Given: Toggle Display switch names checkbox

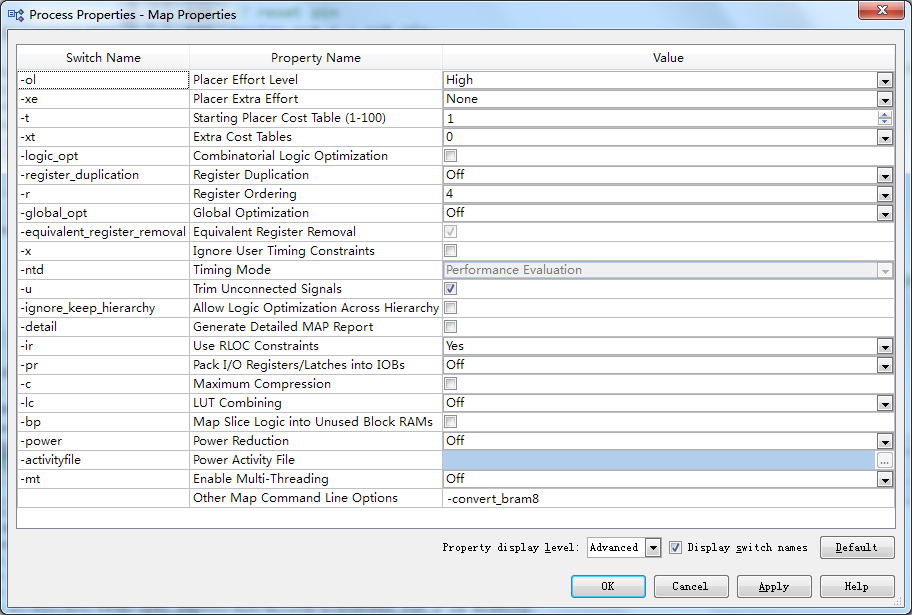Looking at the screenshot, I should pyautogui.click(x=676, y=547).
